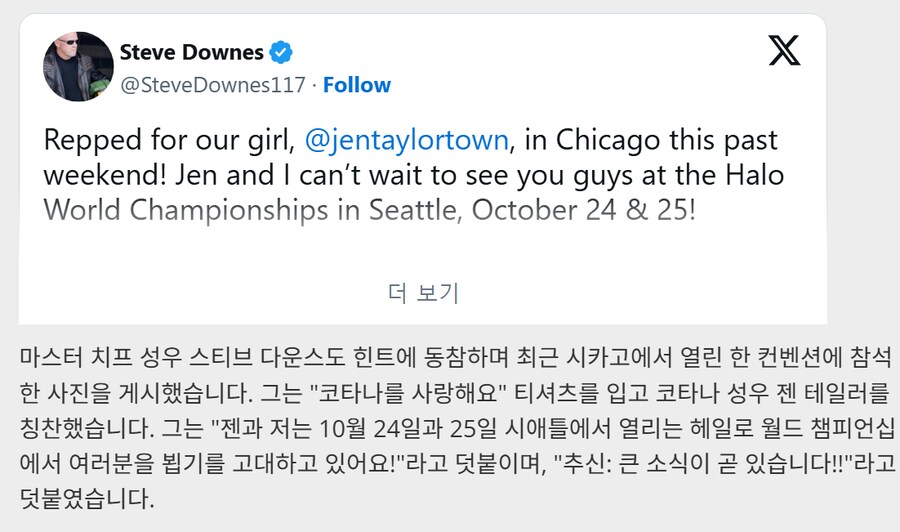Expand the tweet with 더 보기
This screenshot has width=900, height=532.
tap(423, 292)
